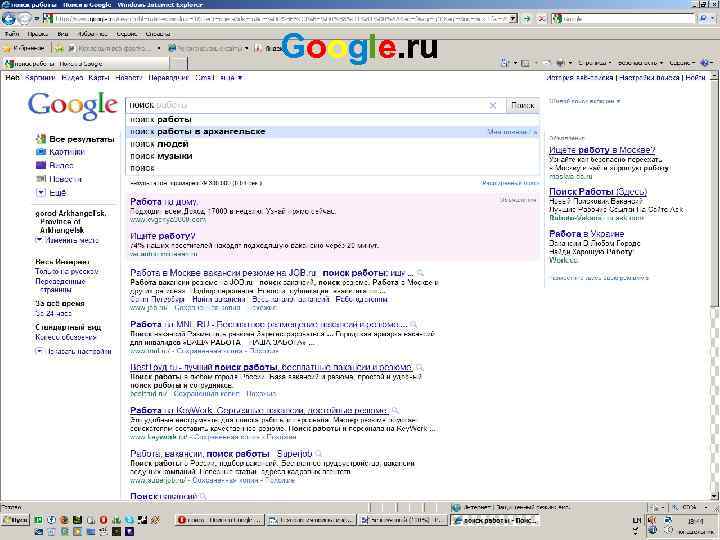
Task: Go back with the IE Back arrow
Action: (x=8, y=19)
